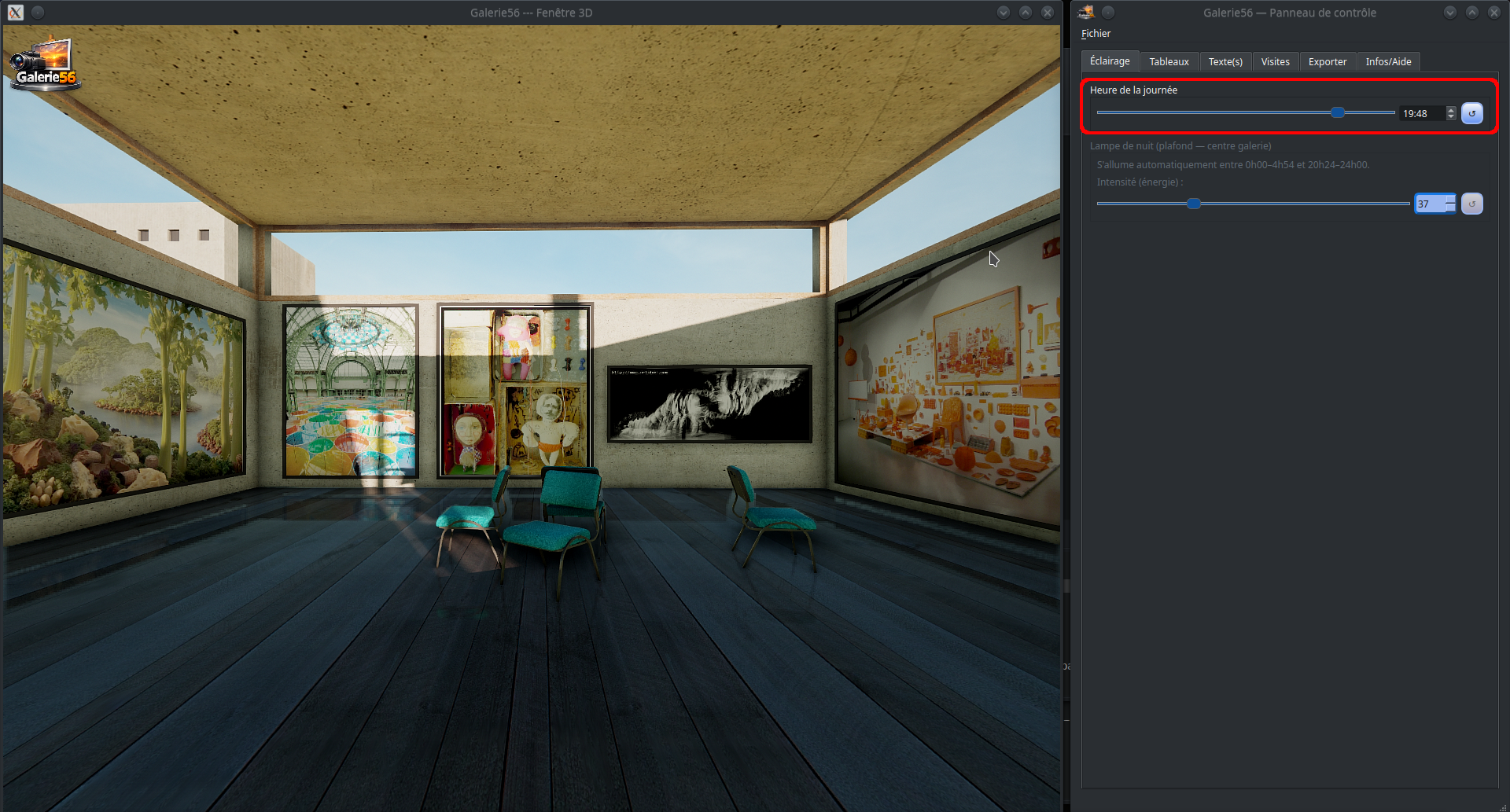Image resolution: width=1510 pixels, height=812 pixels.
Task: Open the Texte(s) tab
Action: point(1225,62)
